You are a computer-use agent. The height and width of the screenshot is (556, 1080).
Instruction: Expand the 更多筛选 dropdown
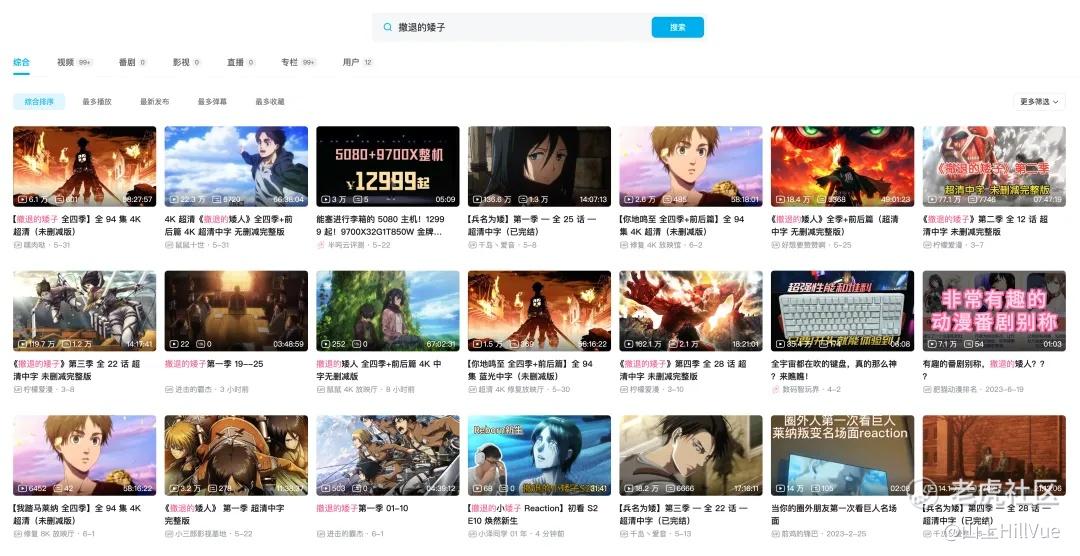1039,101
